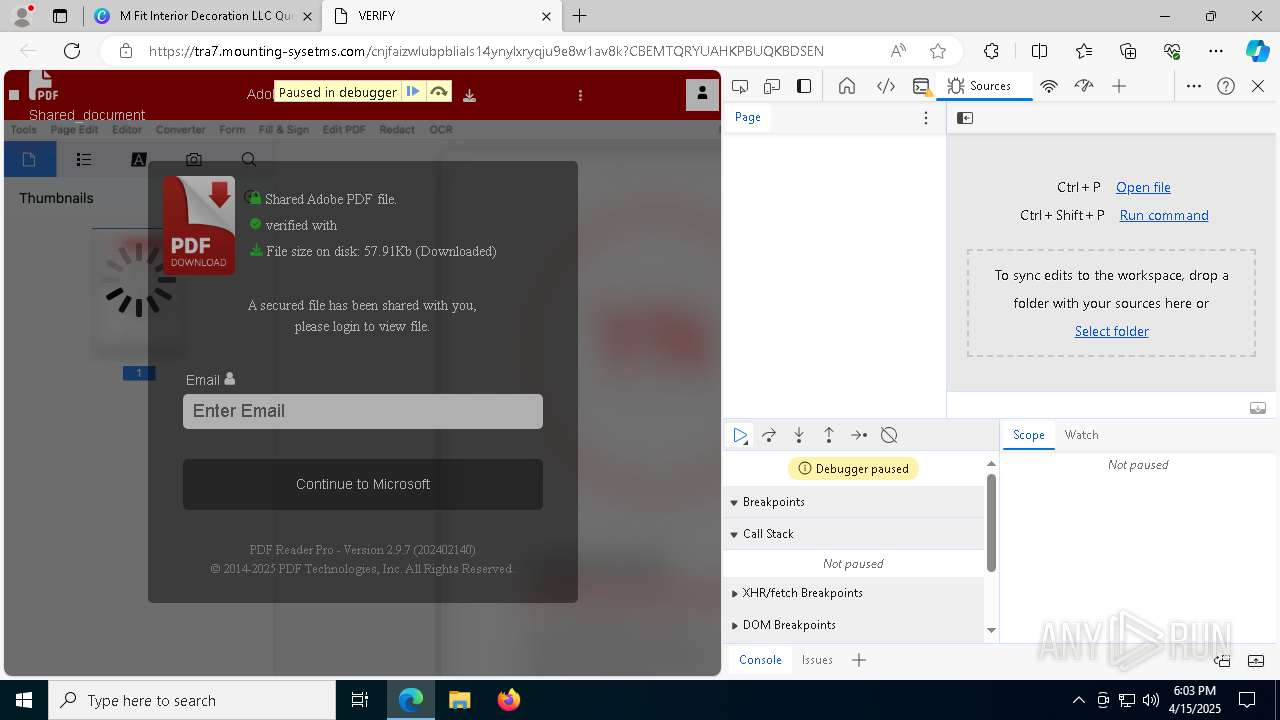Click the text annotation A icon
Image resolution: width=1280 pixels, height=720 pixels.
pos(139,159)
